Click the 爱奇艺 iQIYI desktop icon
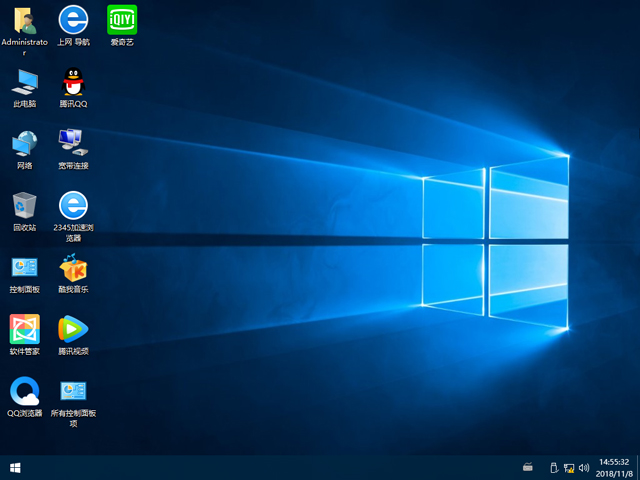Screen dimensions: 640x480 pyautogui.click(x=122, y=20)
